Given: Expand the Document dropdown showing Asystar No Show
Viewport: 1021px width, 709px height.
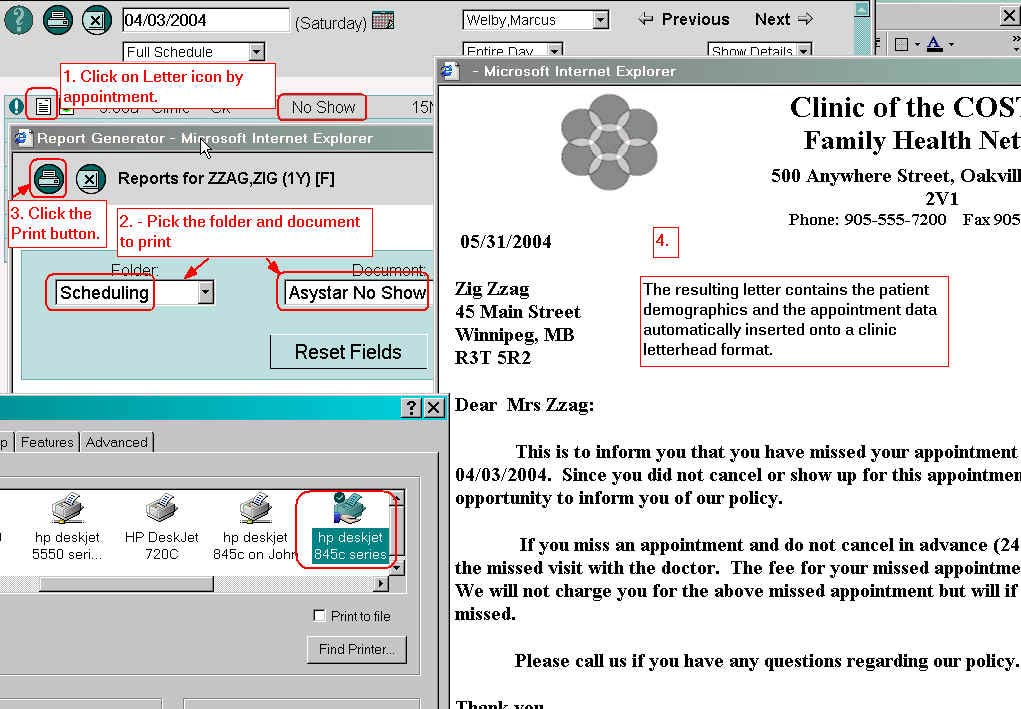Looking at the screenshot, I should pyautogui.click(x=356, y=292).
